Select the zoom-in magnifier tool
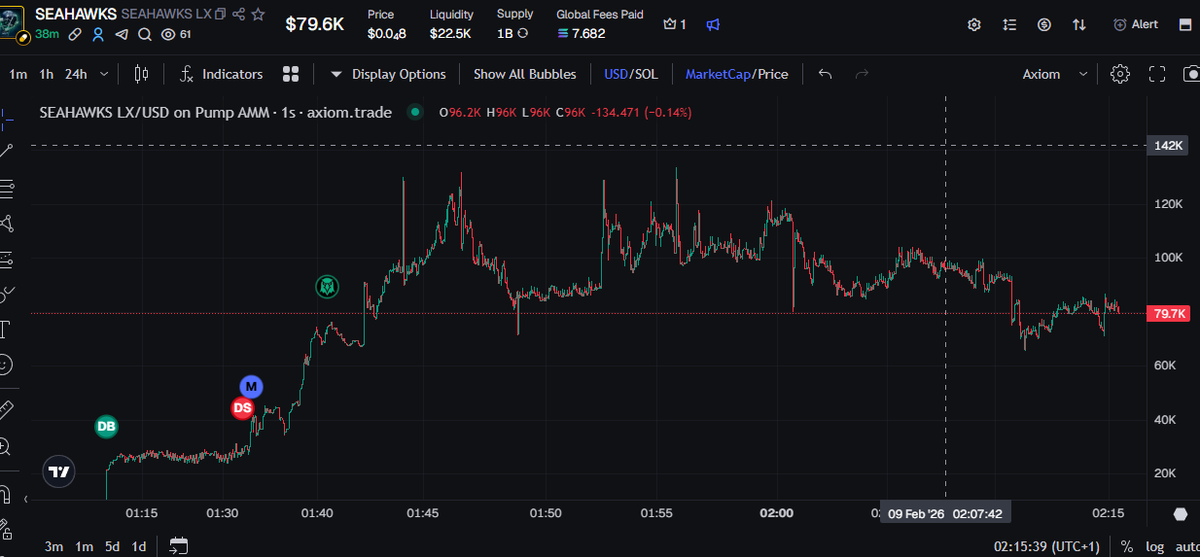This screenshot has height=557, width=1200. tap(6, 445)
